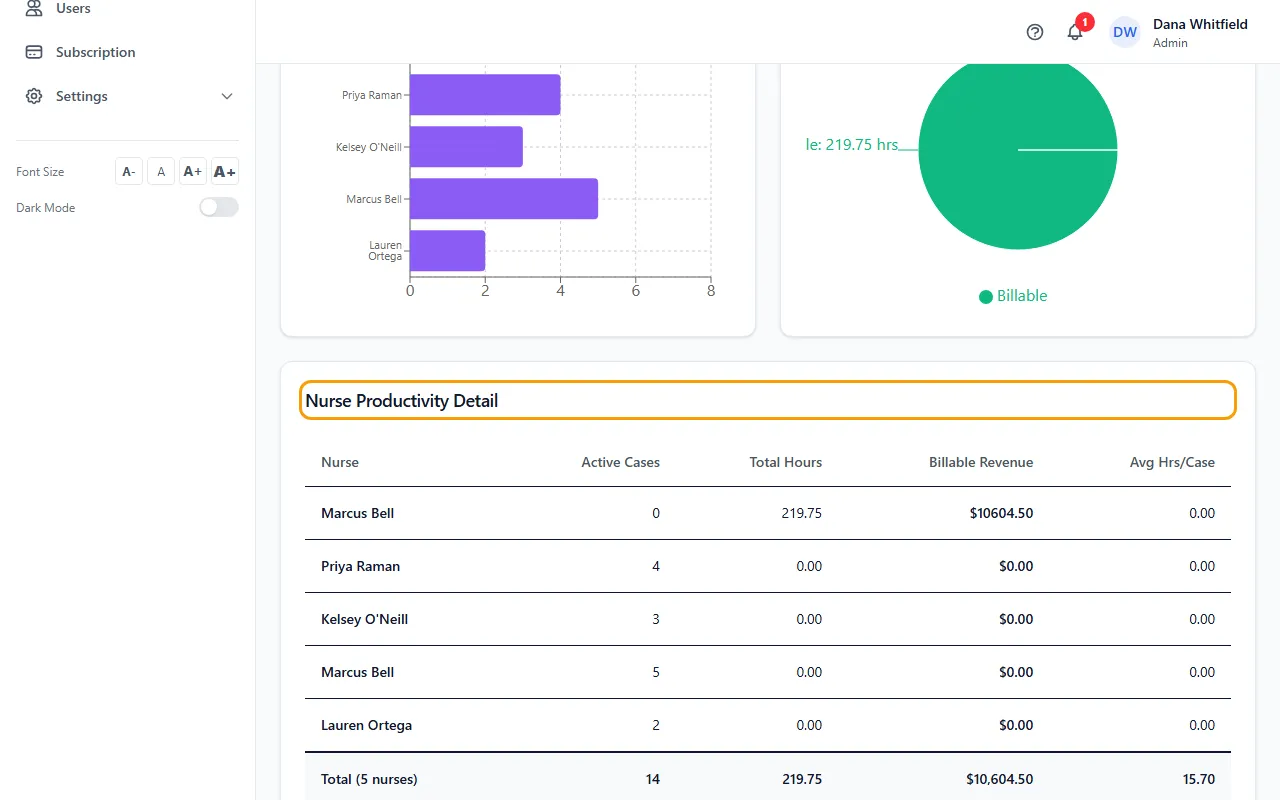This screenshot has height=800, width=1280.
Task: Click the 219.75 hrs pie label
Action: 852,144
